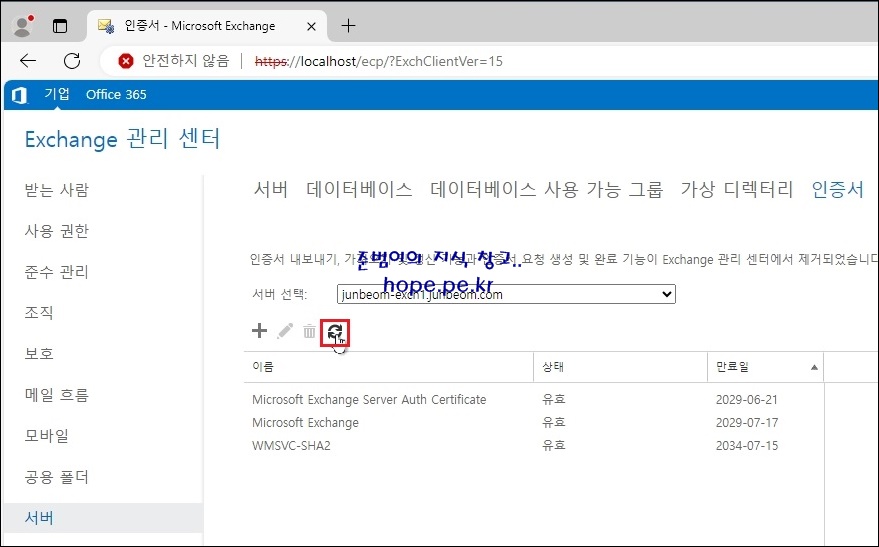Click the 안전하지 않음 security label
Image resolution: width=879 pixels, height=547 pixels.
coord(186,61)
